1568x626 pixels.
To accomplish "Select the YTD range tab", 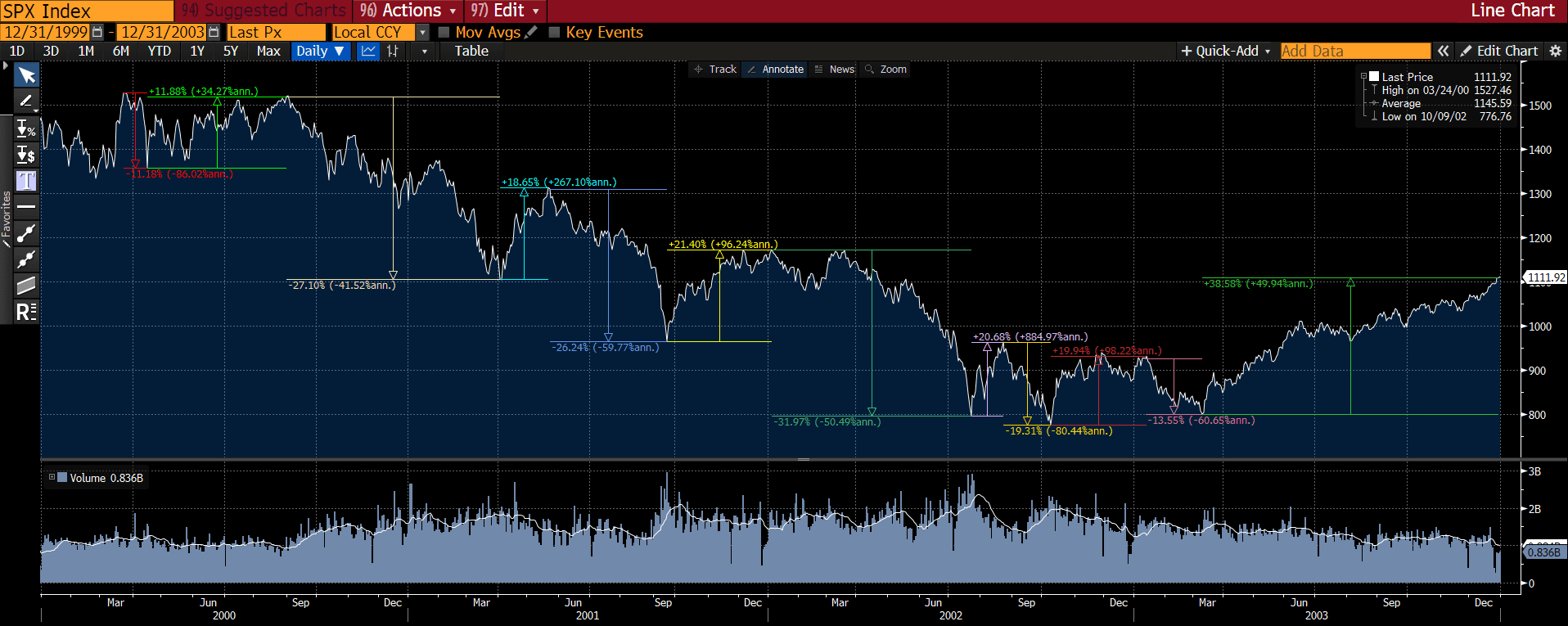I will click(x=160, y=51).
